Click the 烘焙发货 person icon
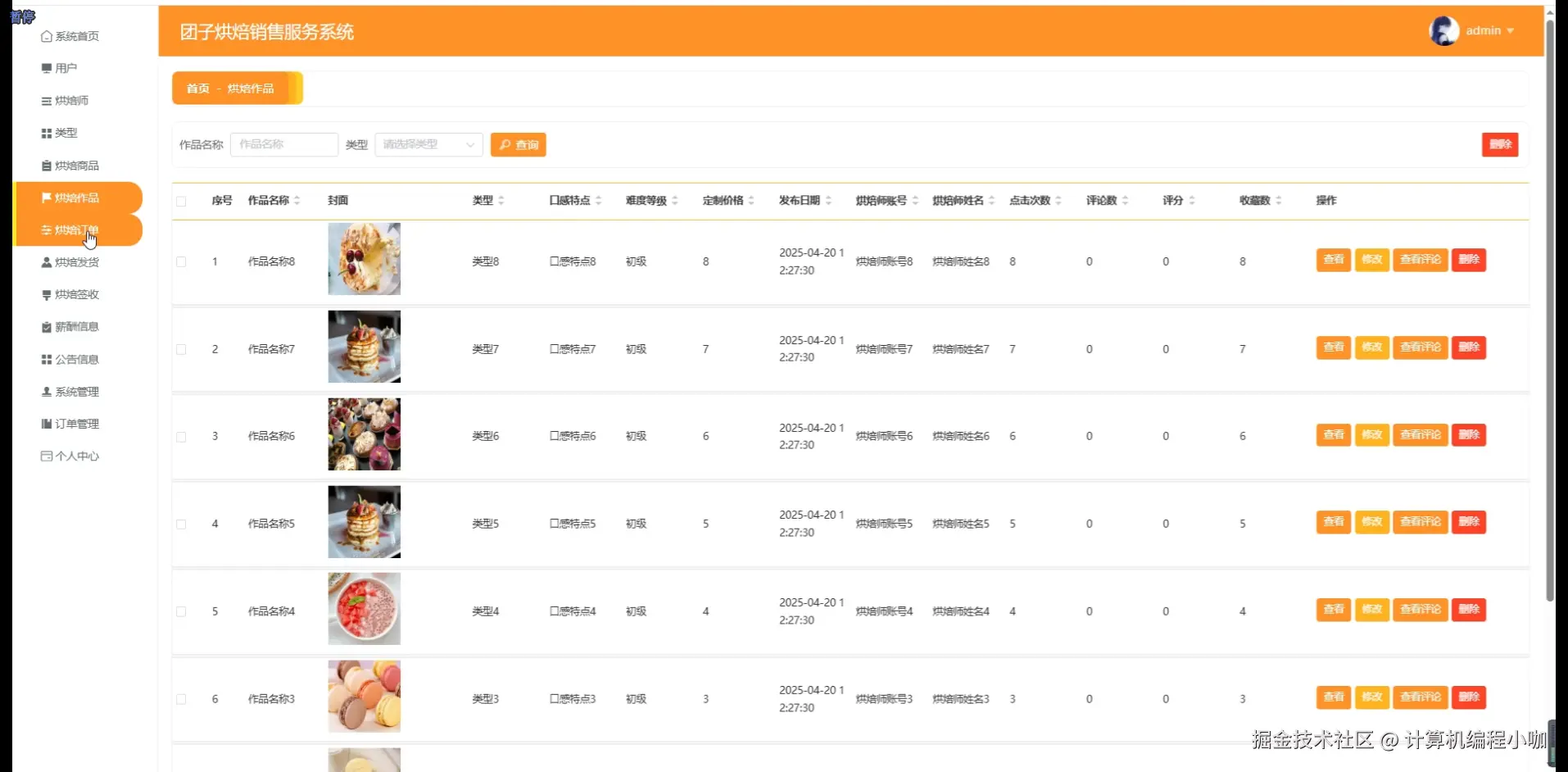Screen dimensions: 1568x772 click(x=47, y=262)
